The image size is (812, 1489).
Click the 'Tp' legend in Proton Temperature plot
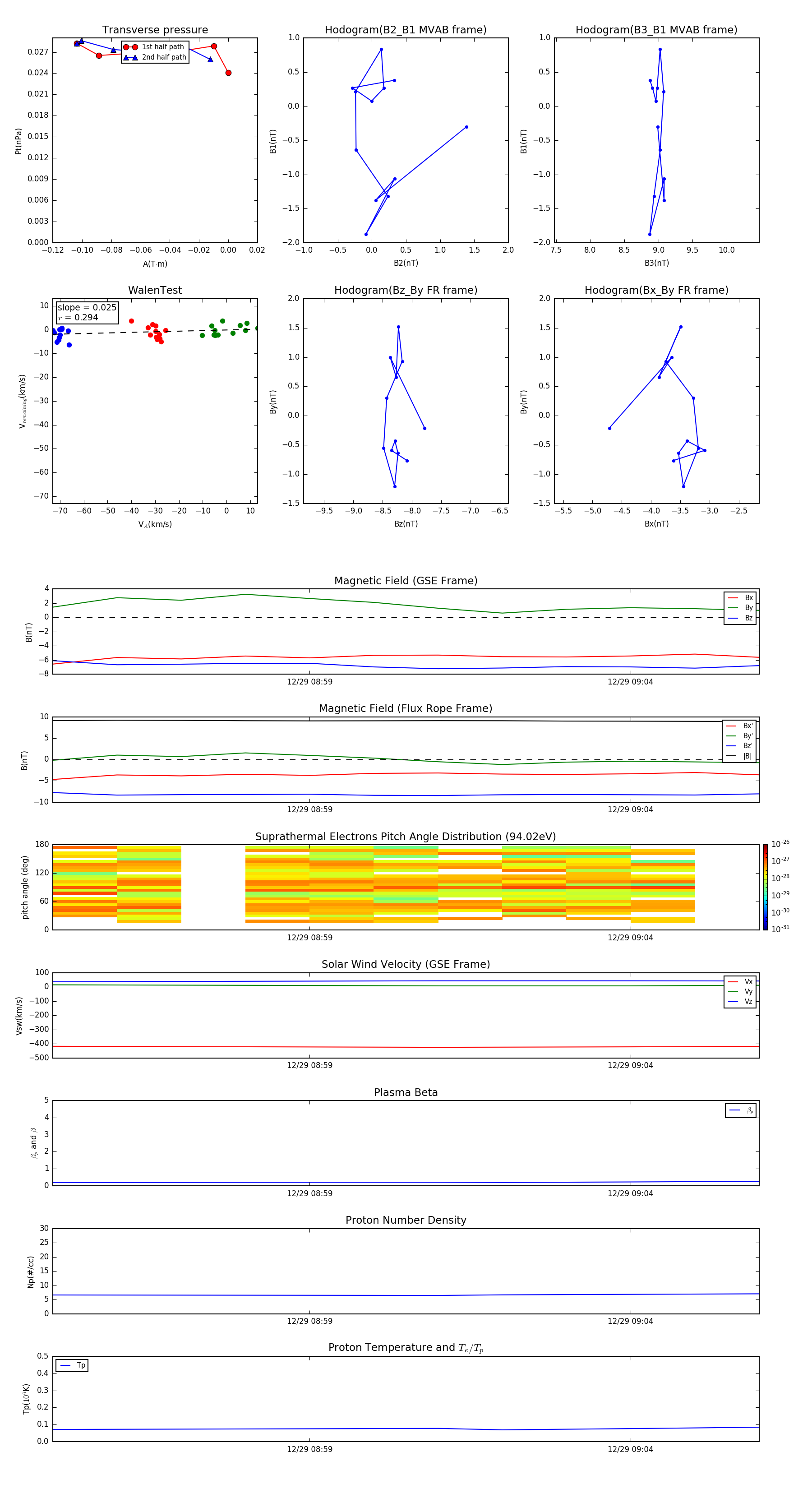pos(72,1365)
